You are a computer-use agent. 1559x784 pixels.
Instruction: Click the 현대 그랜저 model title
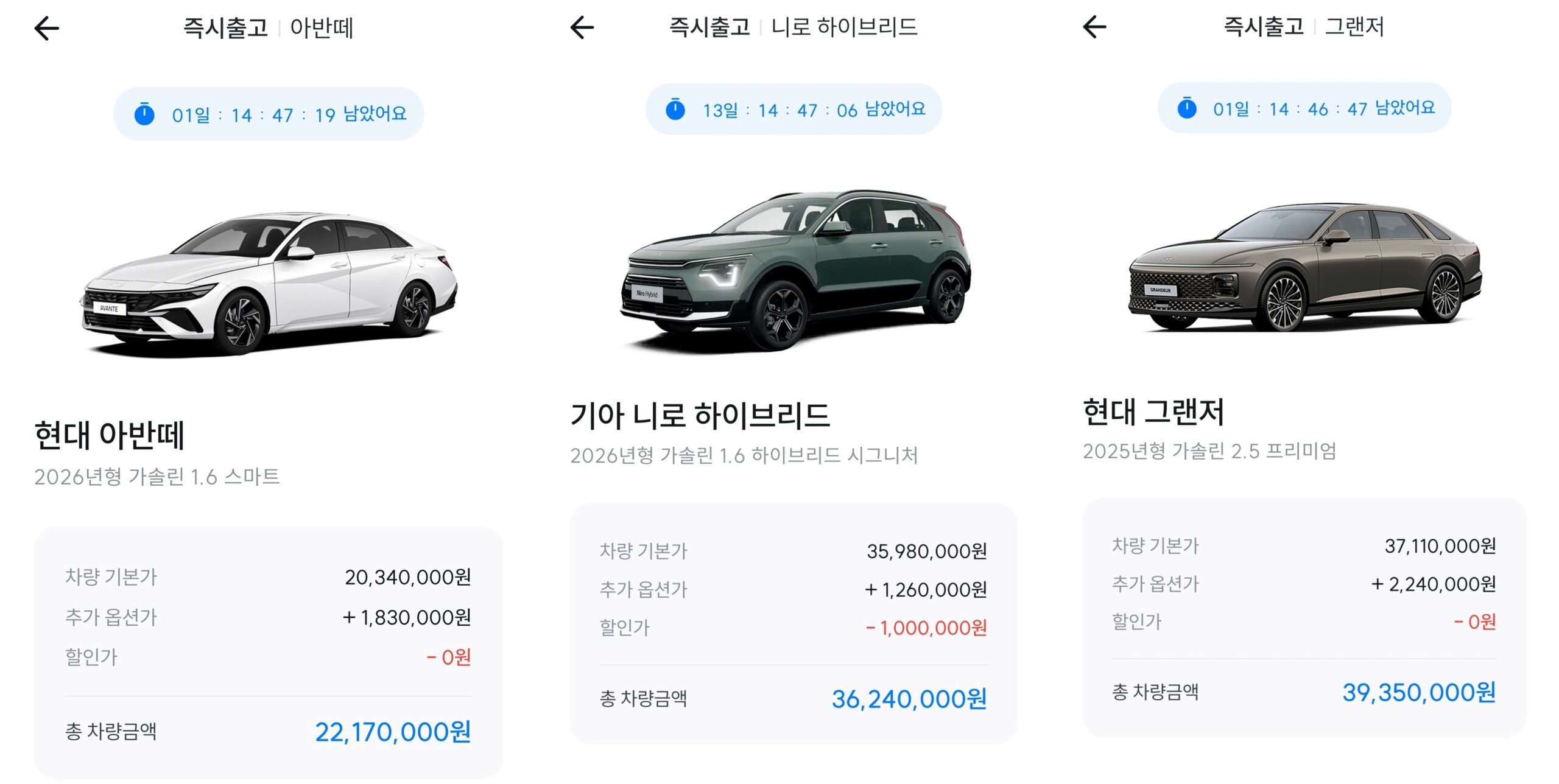point(1153,411)
